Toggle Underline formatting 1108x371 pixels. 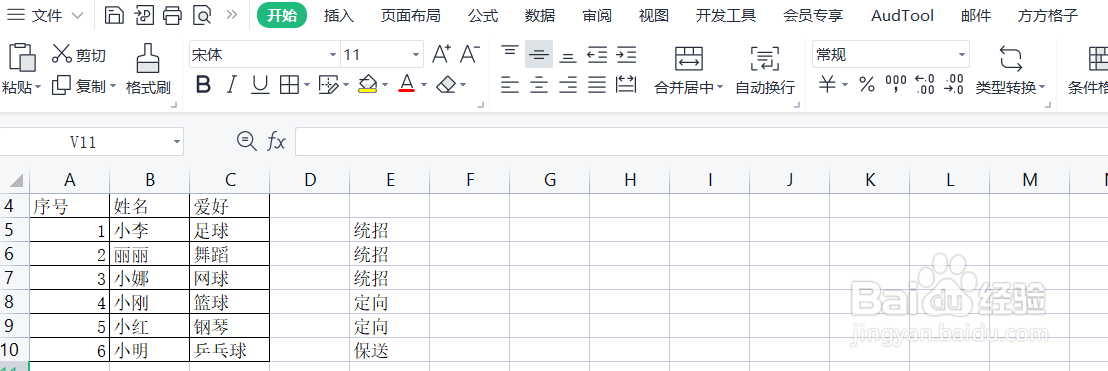pos(260,86)
